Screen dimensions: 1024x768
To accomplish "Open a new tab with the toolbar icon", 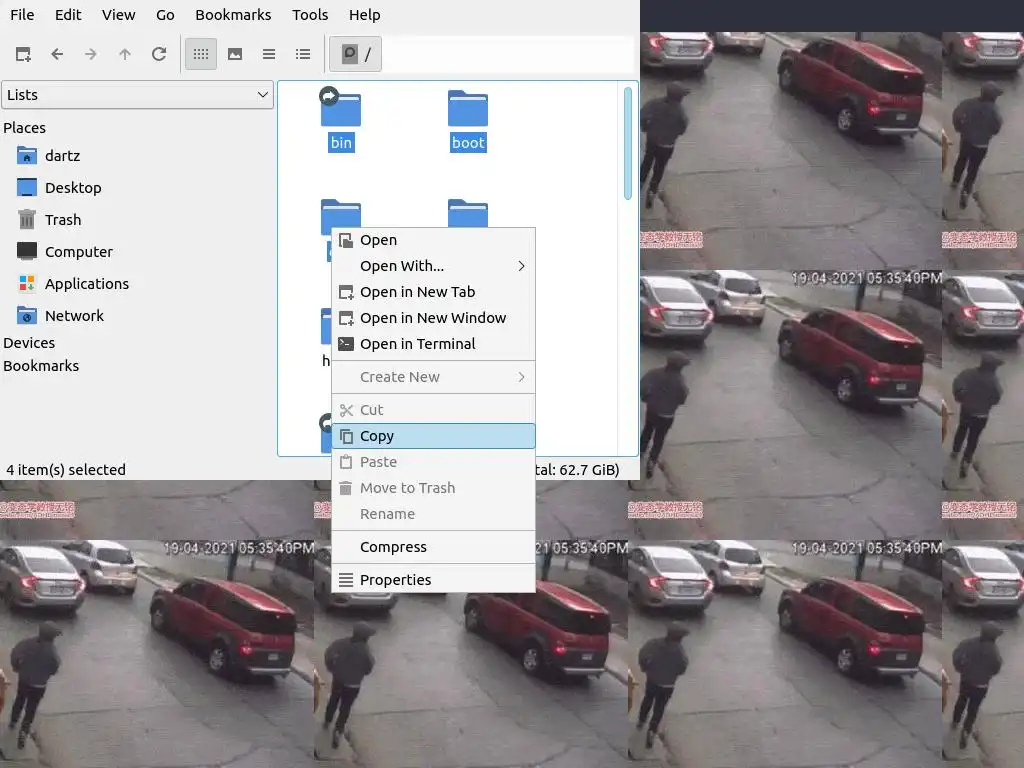I will [x=24, y=54].
